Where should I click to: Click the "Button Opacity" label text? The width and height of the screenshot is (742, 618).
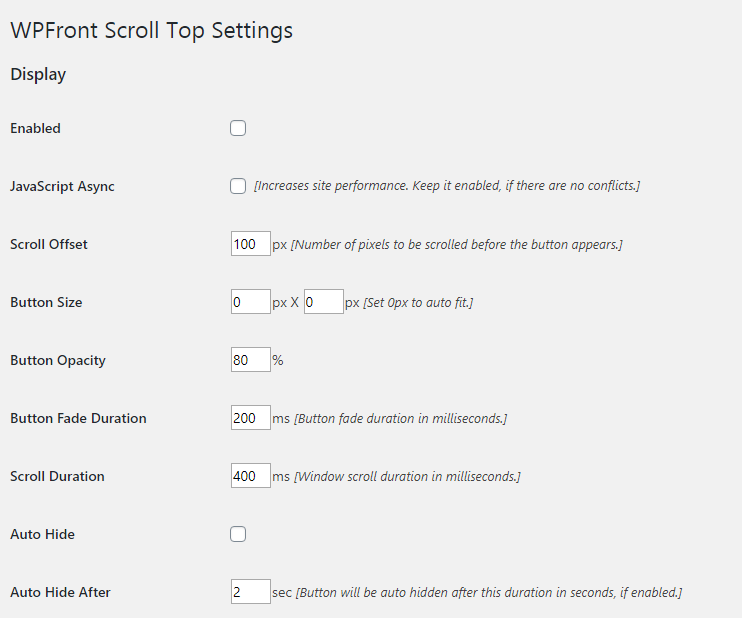coord(58,360)
